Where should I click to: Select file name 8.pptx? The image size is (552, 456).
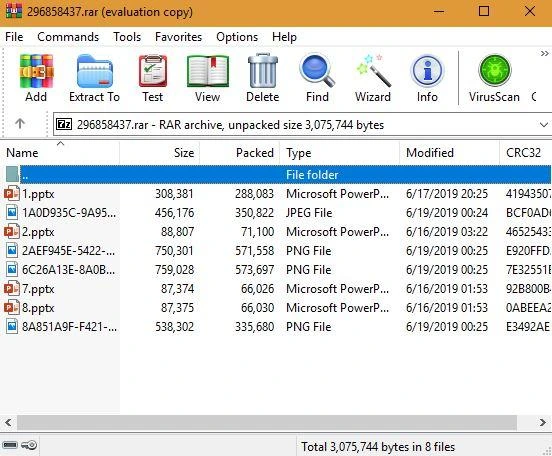pyautogui.click(x=38, y=308)
